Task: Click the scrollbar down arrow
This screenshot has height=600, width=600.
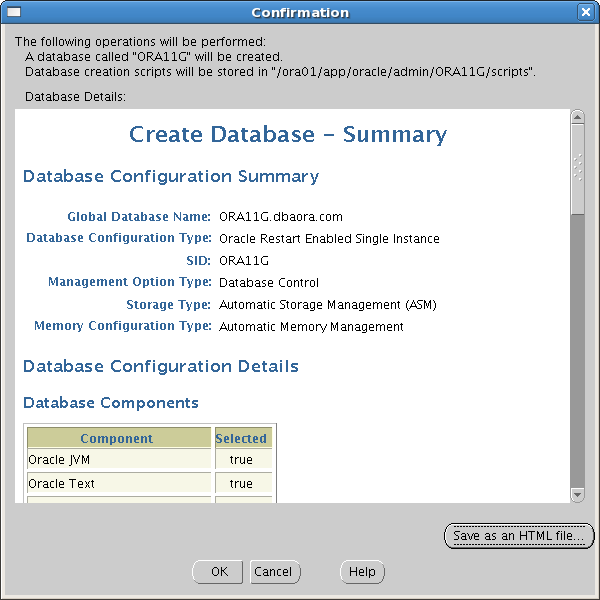Action: [577, 495]
